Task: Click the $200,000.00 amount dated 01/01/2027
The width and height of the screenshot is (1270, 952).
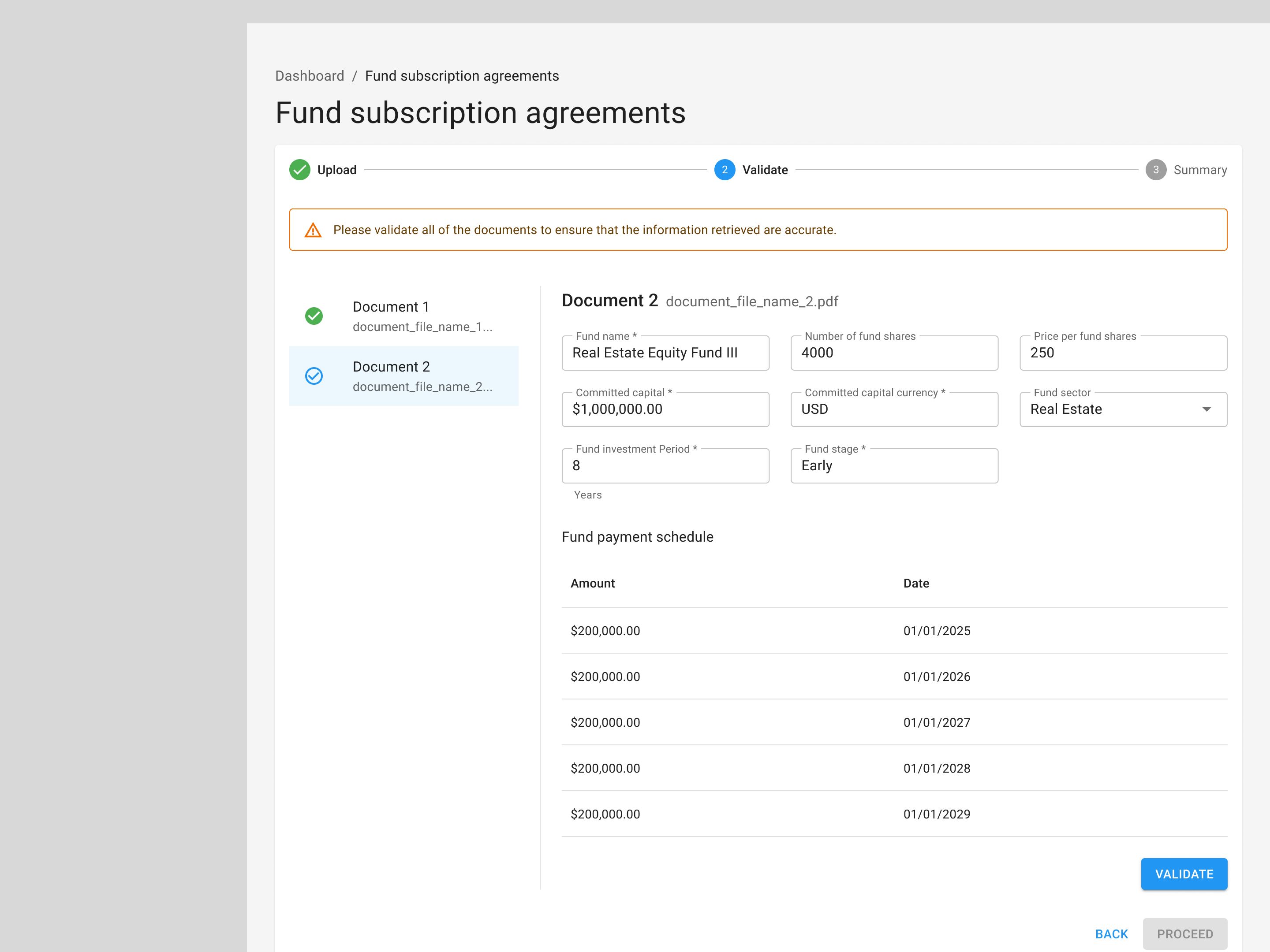Action: pyautogui.click(x=605, y=722)
